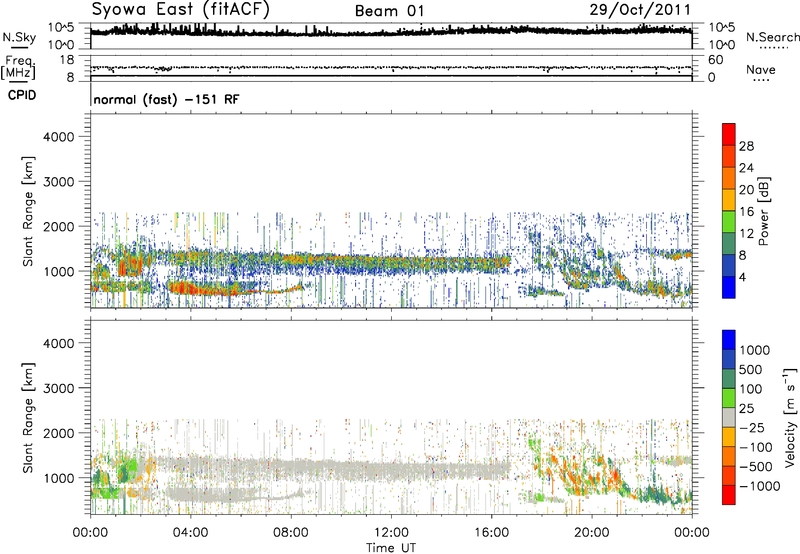Click the 'Time UT' axis label
The image size is (800, 554).
(x=391, y=547)
